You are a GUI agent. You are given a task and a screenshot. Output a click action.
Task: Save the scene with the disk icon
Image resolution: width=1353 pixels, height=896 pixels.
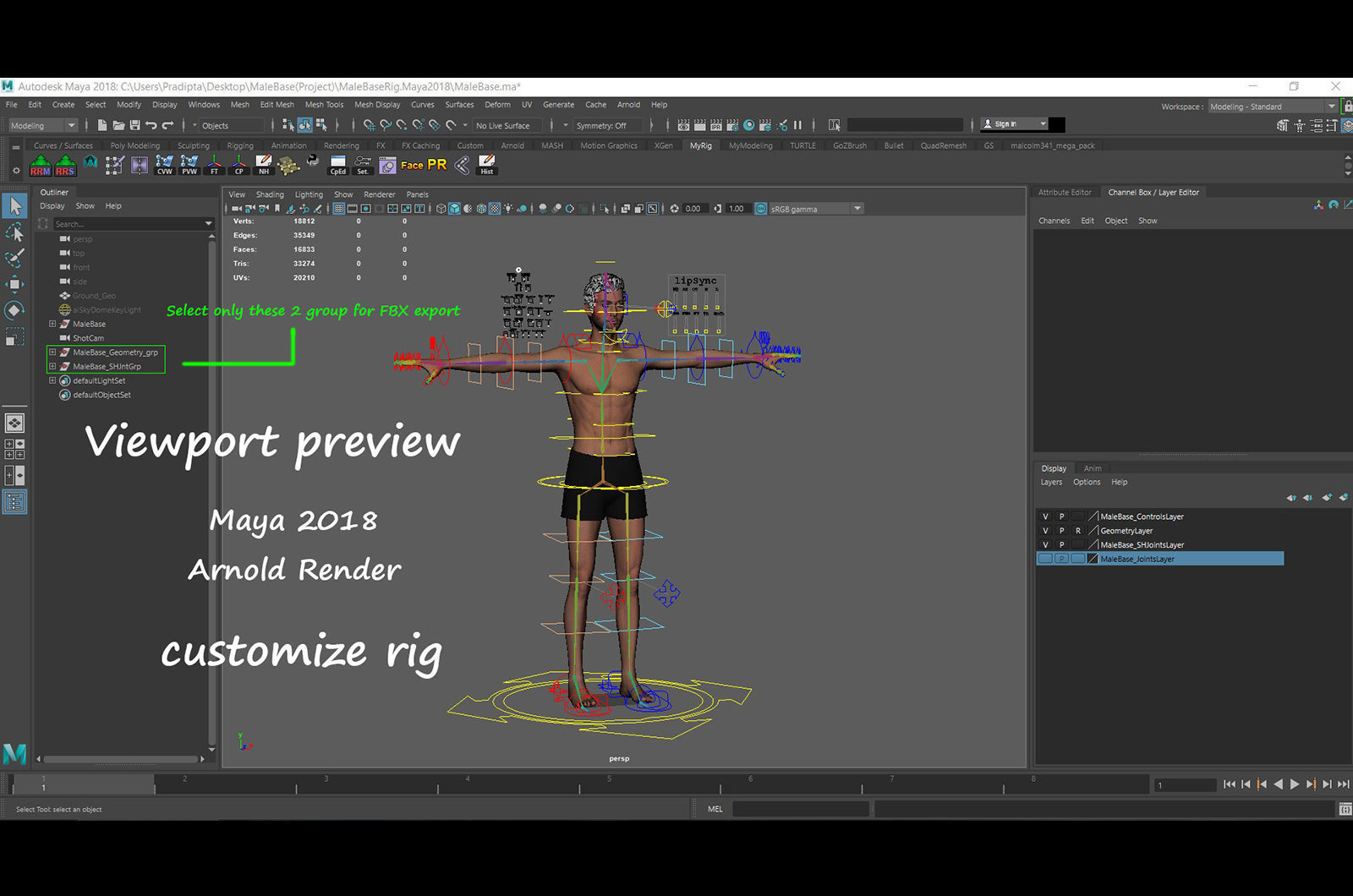click(x=134, y=125)
